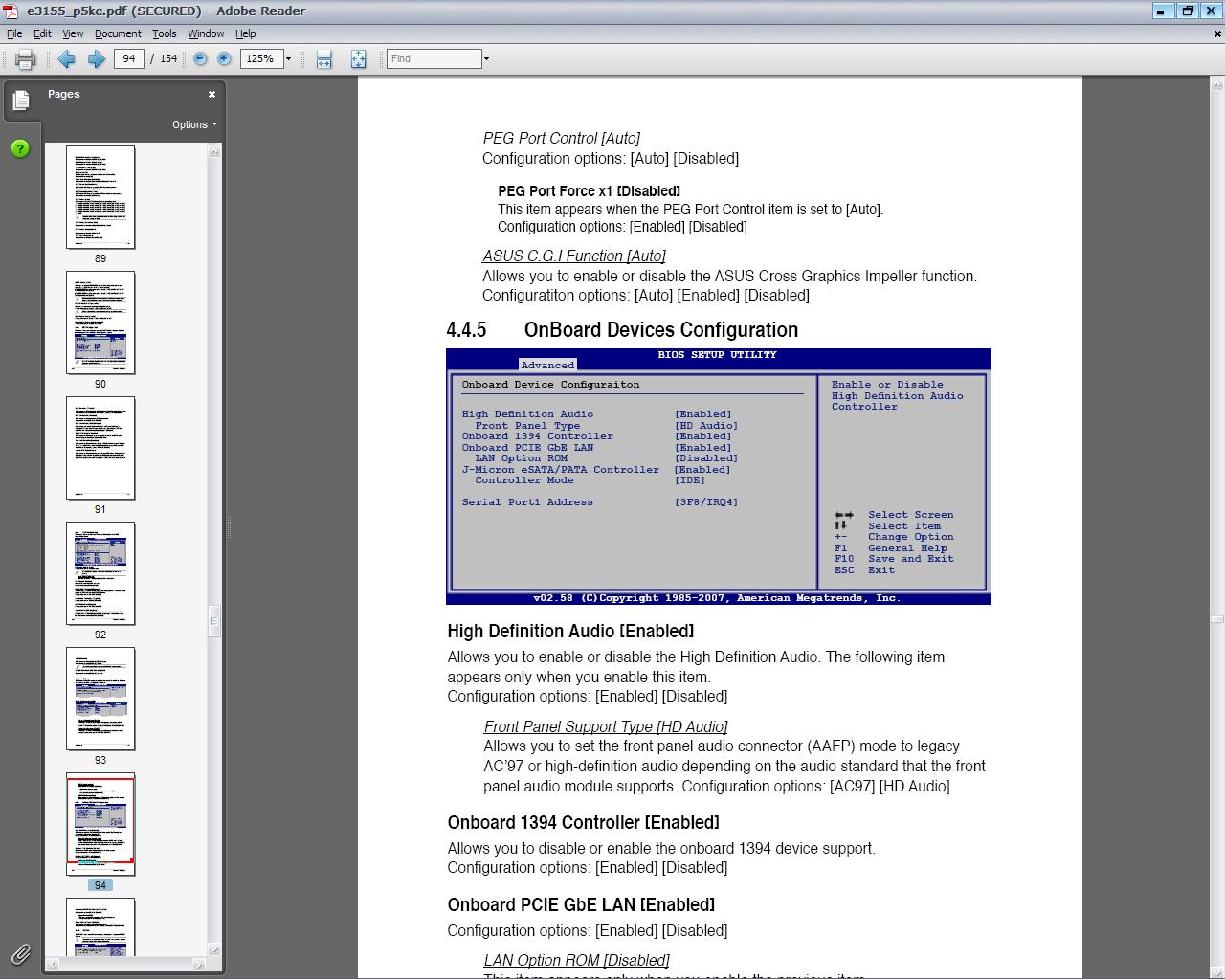Click the thumbnail panel scroll up arrow
The height and width of the screenshot is (980, 1225).
214,151
